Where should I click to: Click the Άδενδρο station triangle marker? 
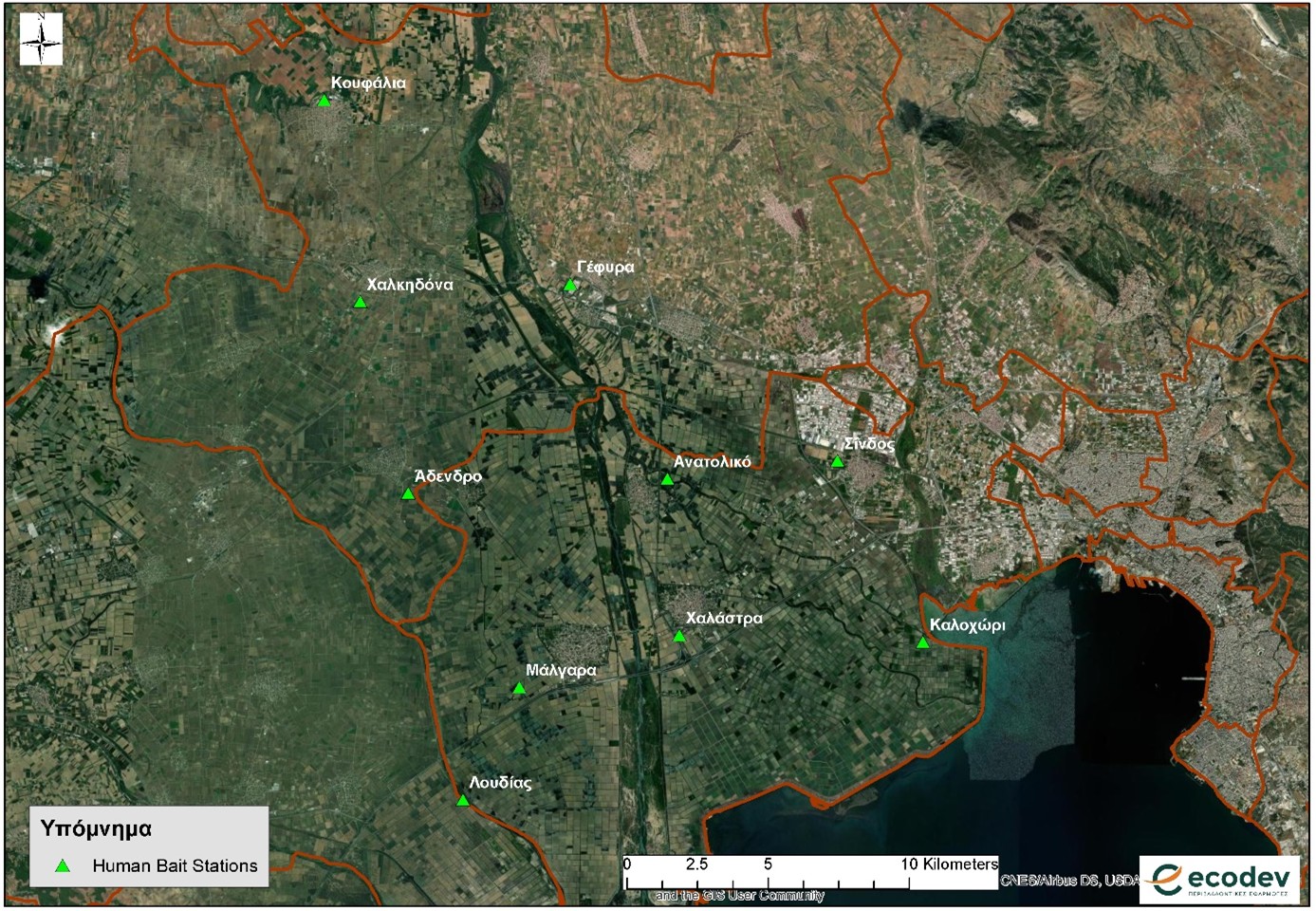408,493
